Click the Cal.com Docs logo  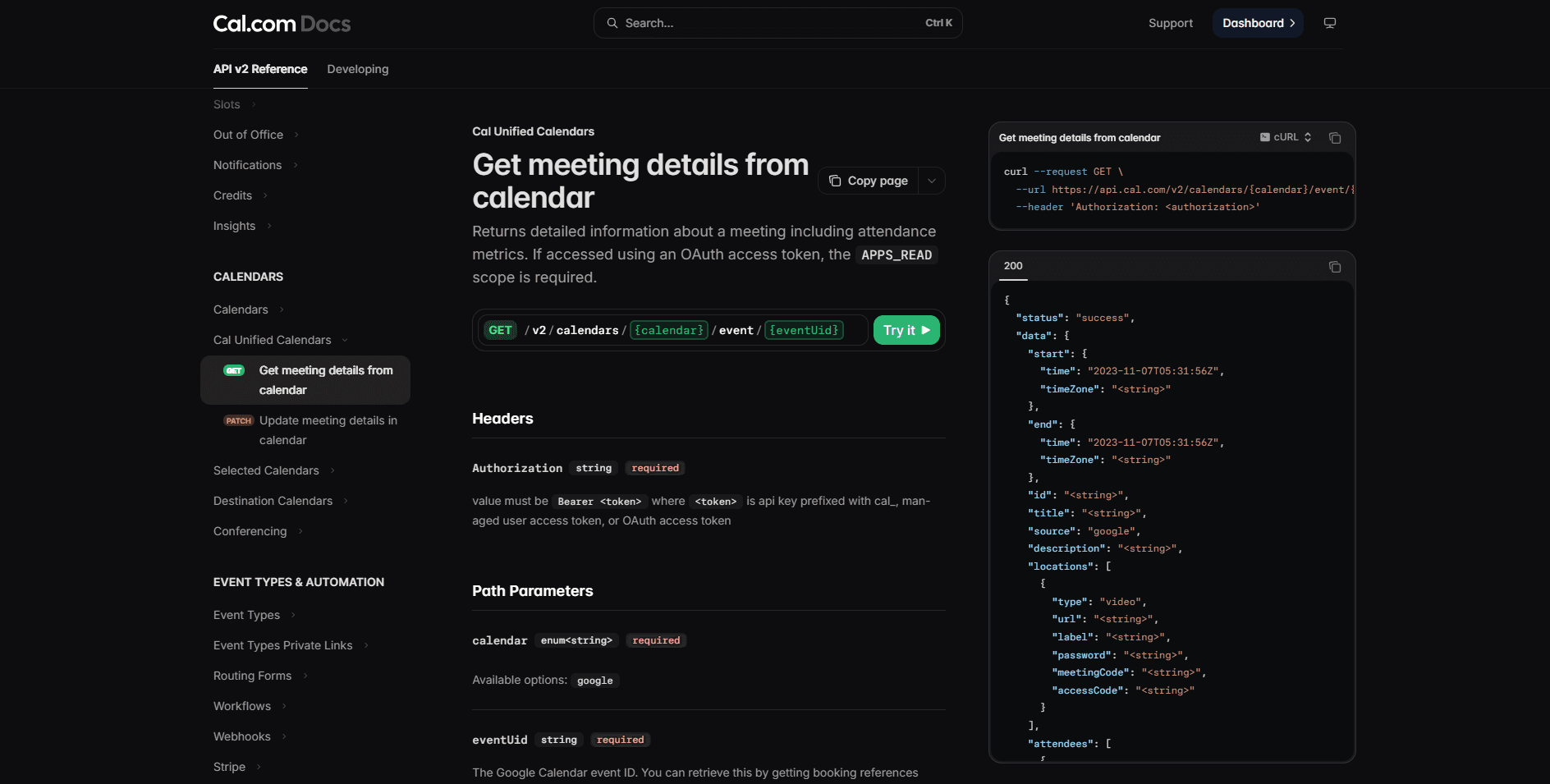click(282, 24)
